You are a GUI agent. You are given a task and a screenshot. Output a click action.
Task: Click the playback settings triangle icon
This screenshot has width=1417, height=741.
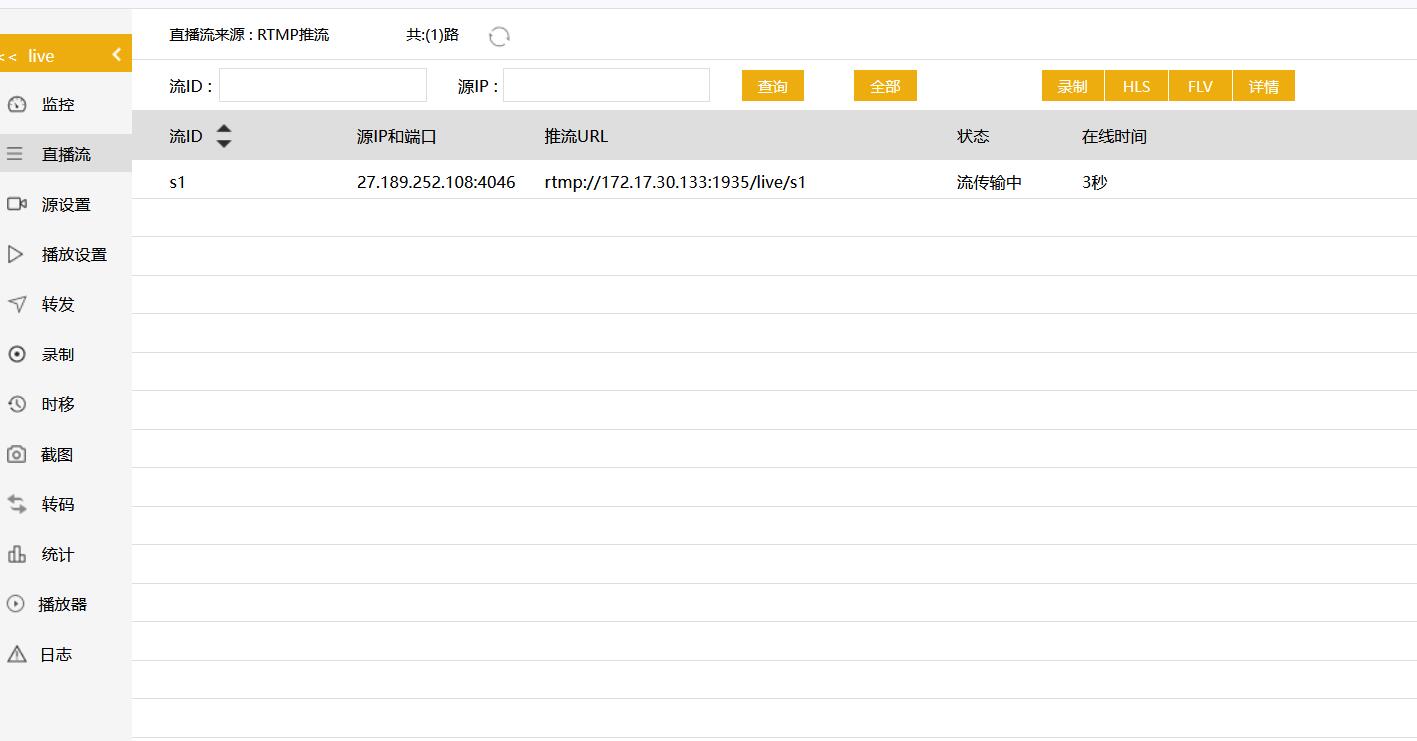point(15,254)
